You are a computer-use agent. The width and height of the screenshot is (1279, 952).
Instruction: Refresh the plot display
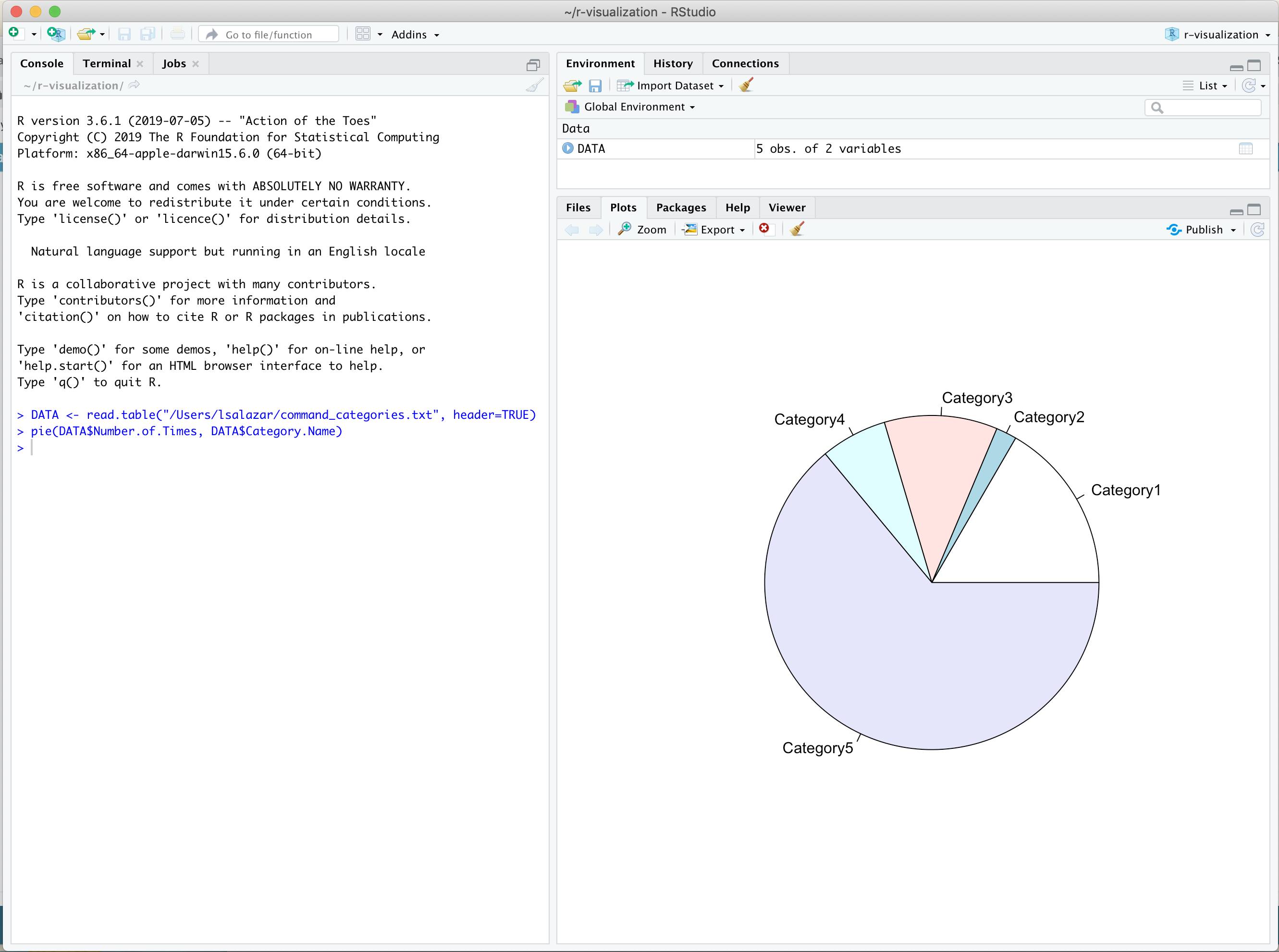tap(1258, 230)
